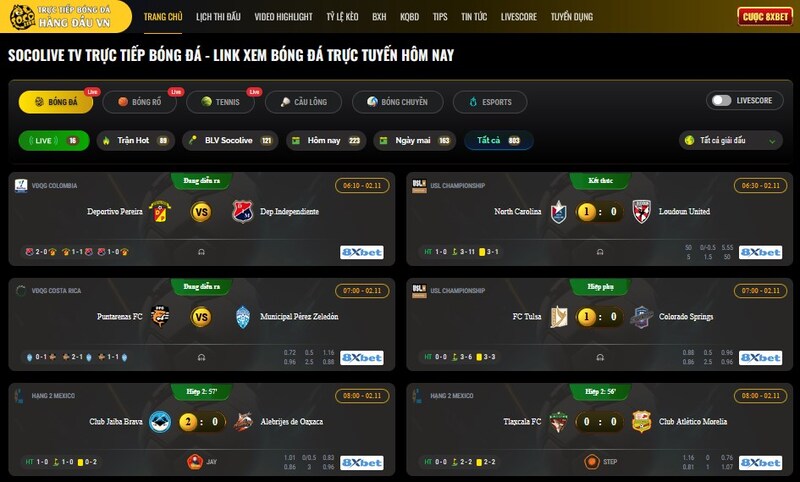Click Club Jaiba Brava team crest
This screenshot has height=482, width=800.
pyautogui.click(x=160, y=422)
